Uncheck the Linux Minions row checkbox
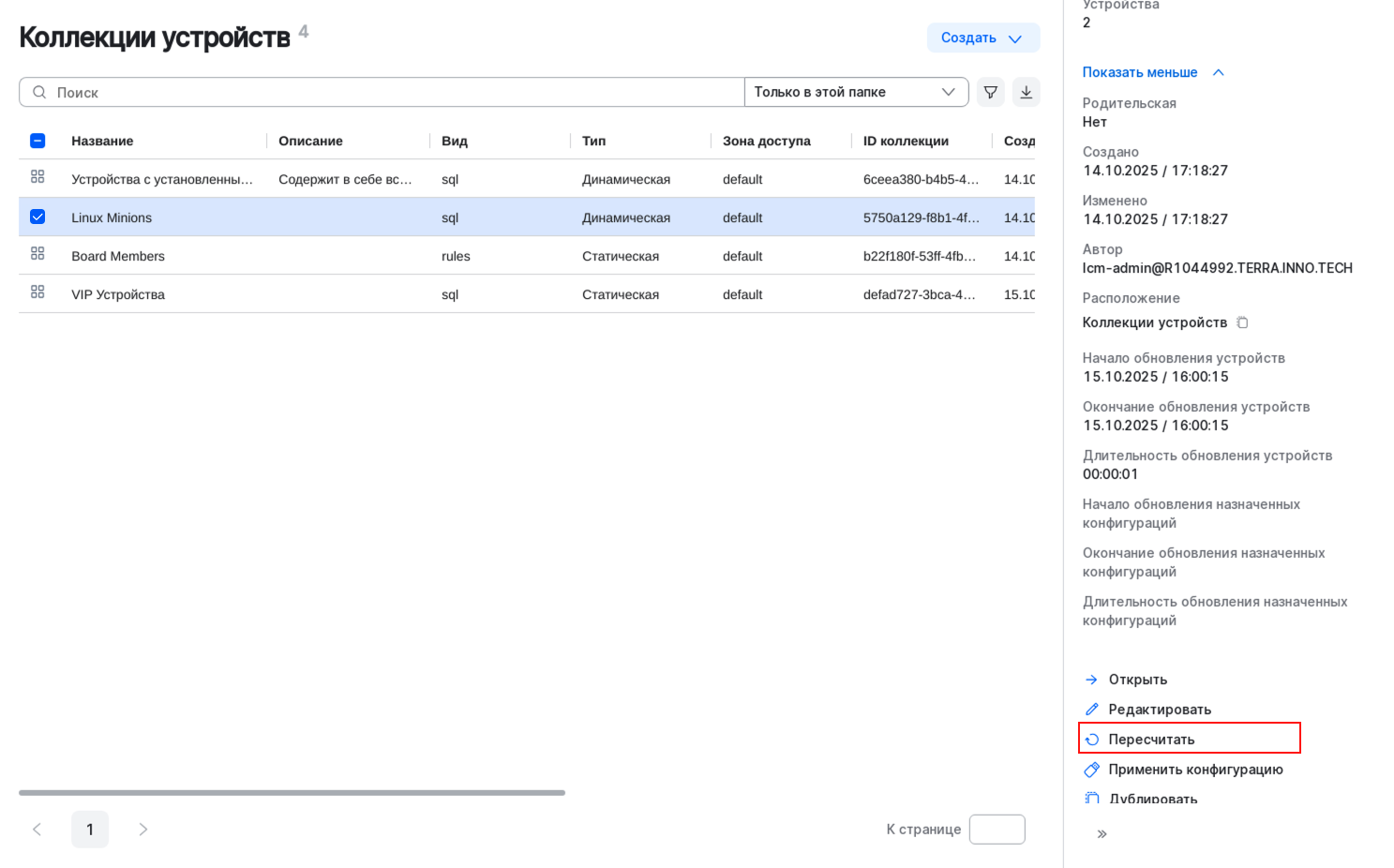The image size is (1394, 868). point(37,217)
